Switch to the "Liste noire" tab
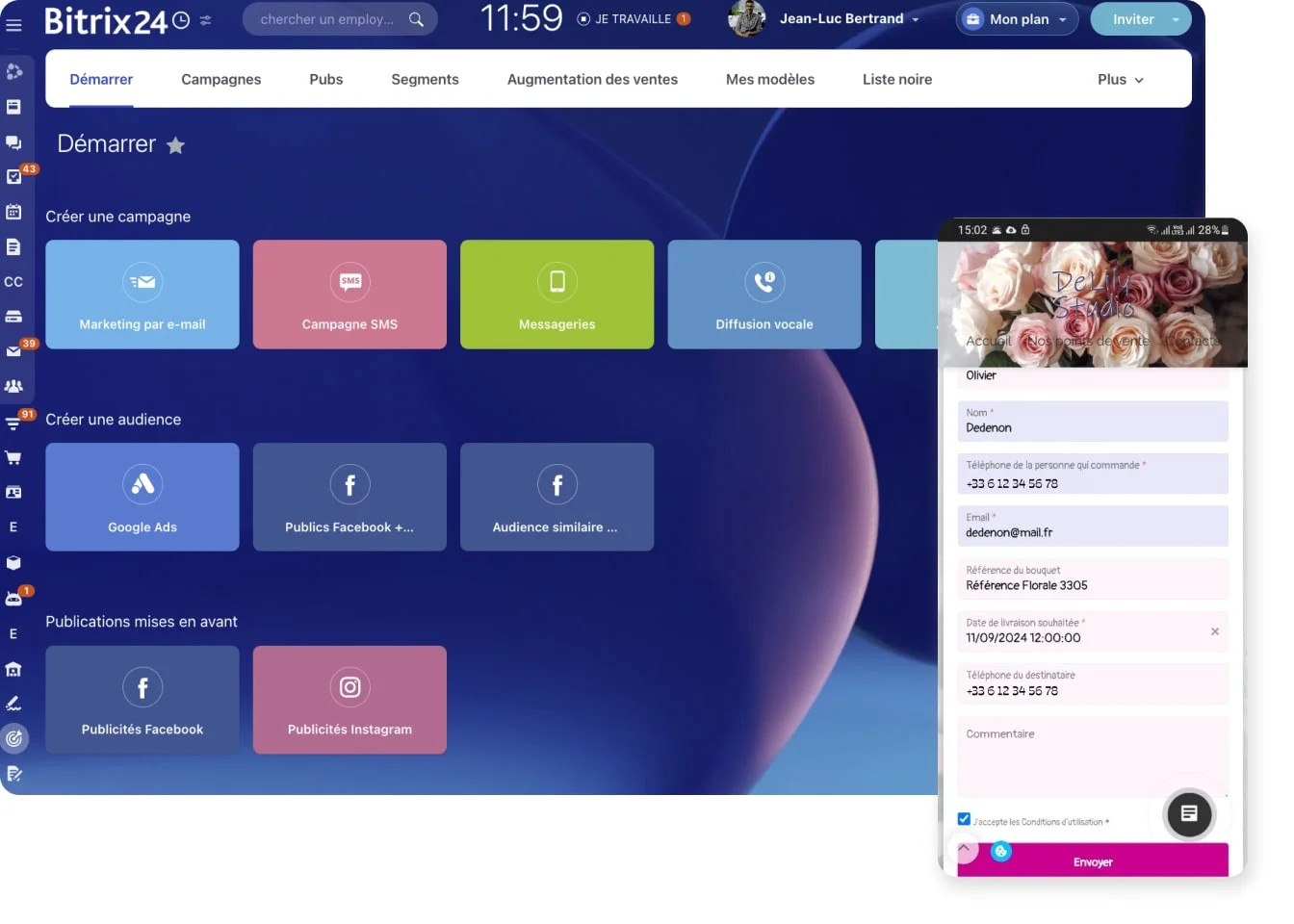The image size is (1294, 924). (896, 80)
